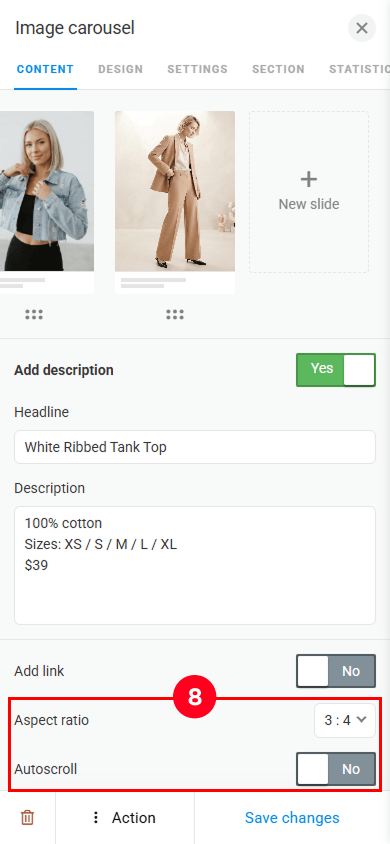Enable the Autoscroll toggle
Viewport: 390px width, 844px height.
tap(336, 769)
